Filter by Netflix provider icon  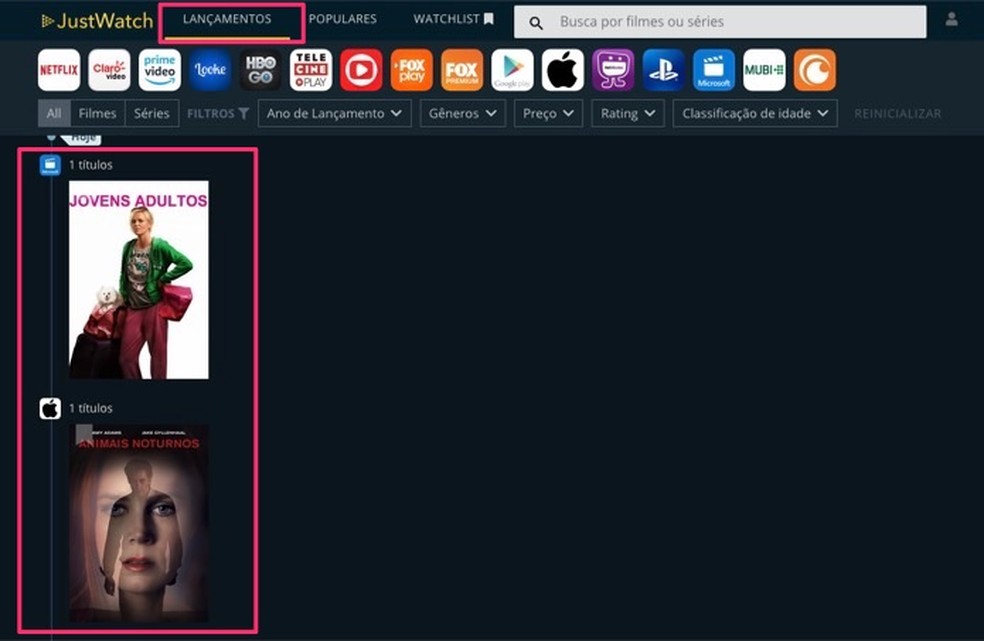pos(59,70)
